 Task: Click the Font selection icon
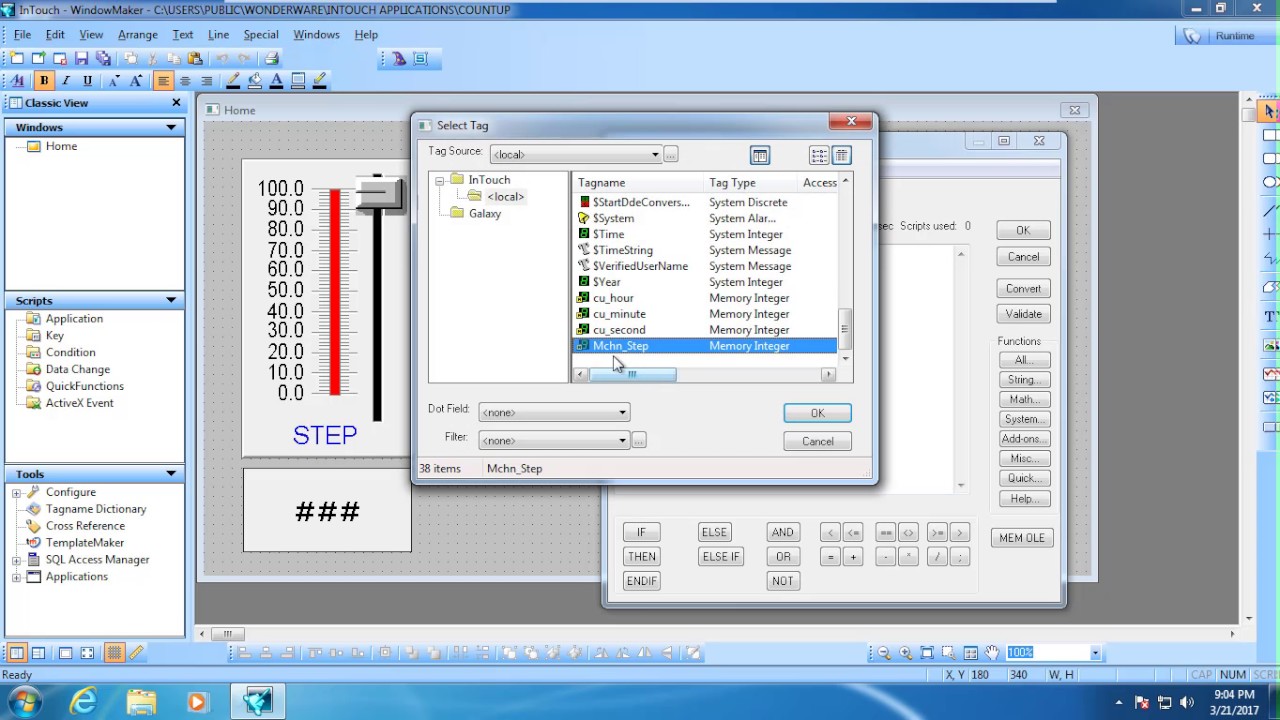(19, 81)
